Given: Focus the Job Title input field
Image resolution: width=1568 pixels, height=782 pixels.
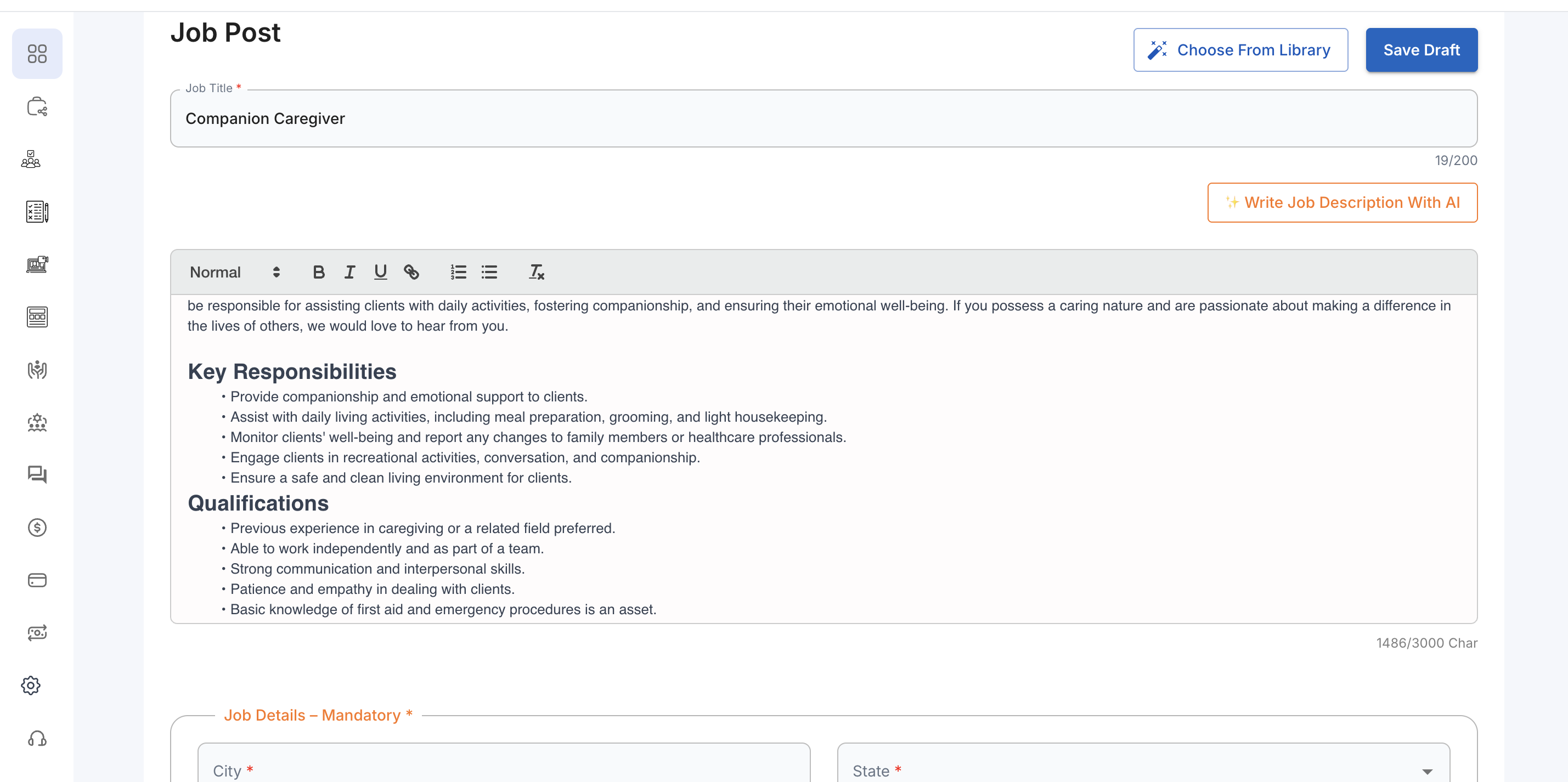Looking at the screenshot, I should tap(824, 118).
